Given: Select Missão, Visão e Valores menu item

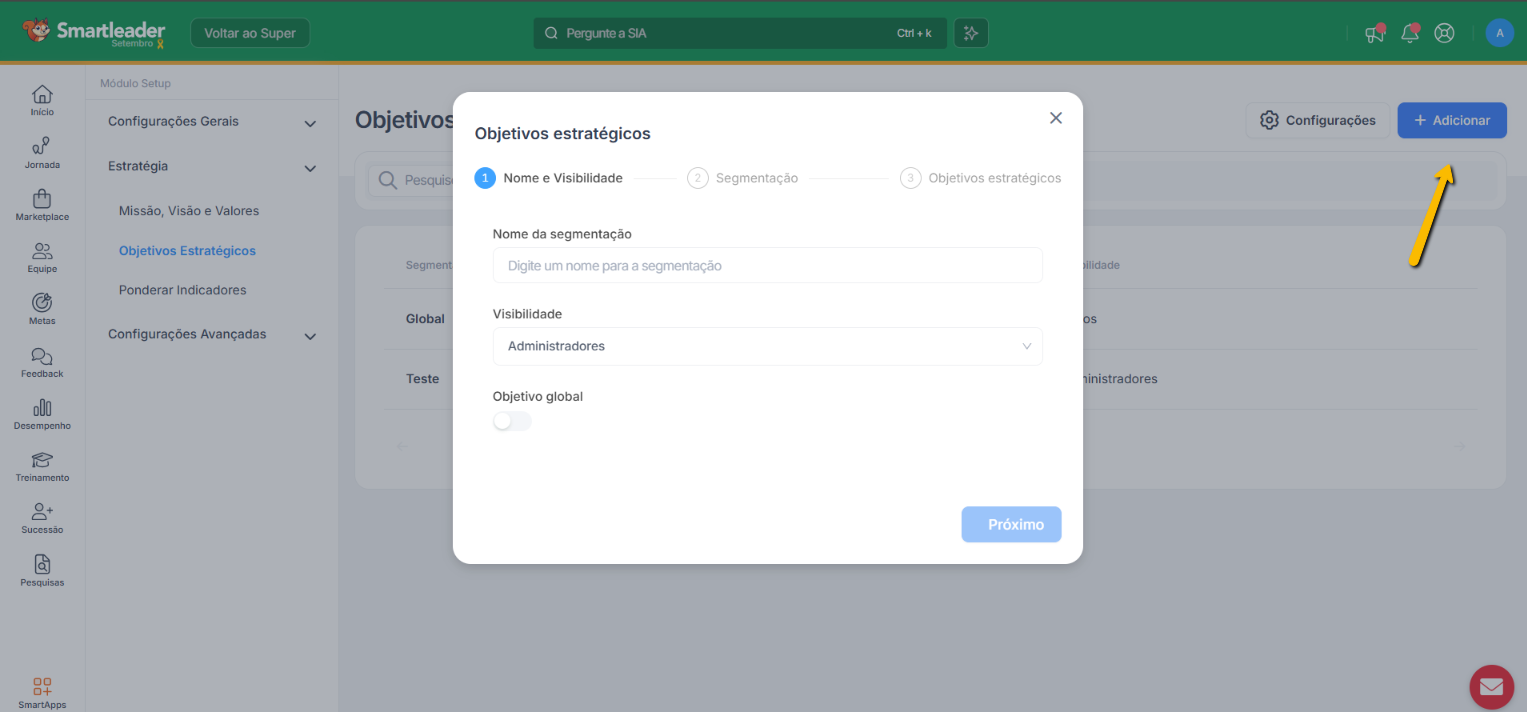Looking at the screenshot, I should tap(189, 211).
